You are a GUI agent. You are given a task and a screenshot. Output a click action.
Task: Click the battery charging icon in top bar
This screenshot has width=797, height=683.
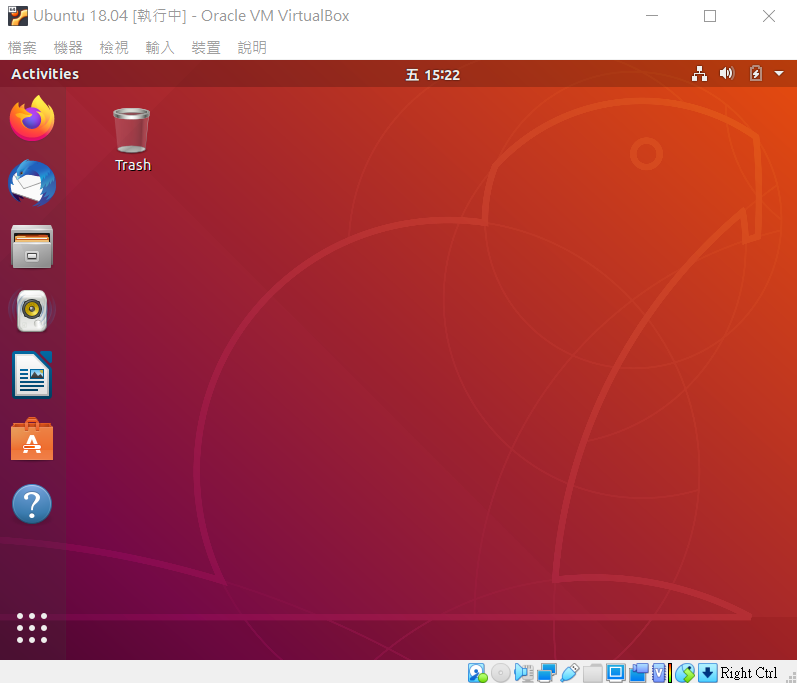tap(756, 74)
